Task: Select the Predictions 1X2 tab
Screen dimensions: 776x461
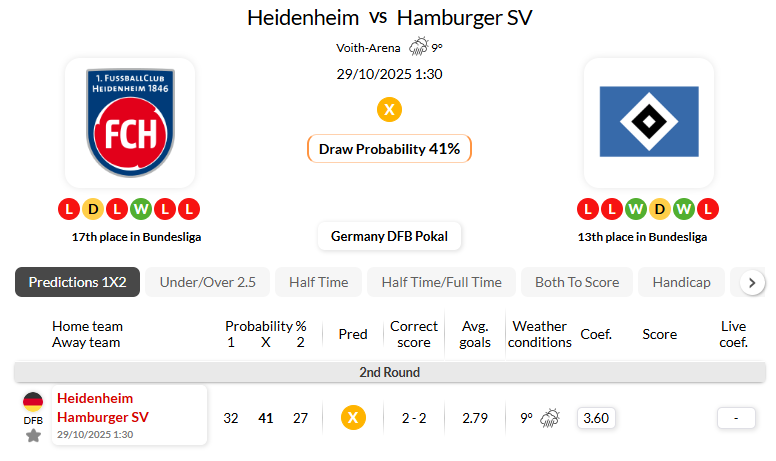Action: tap(78, 282)
